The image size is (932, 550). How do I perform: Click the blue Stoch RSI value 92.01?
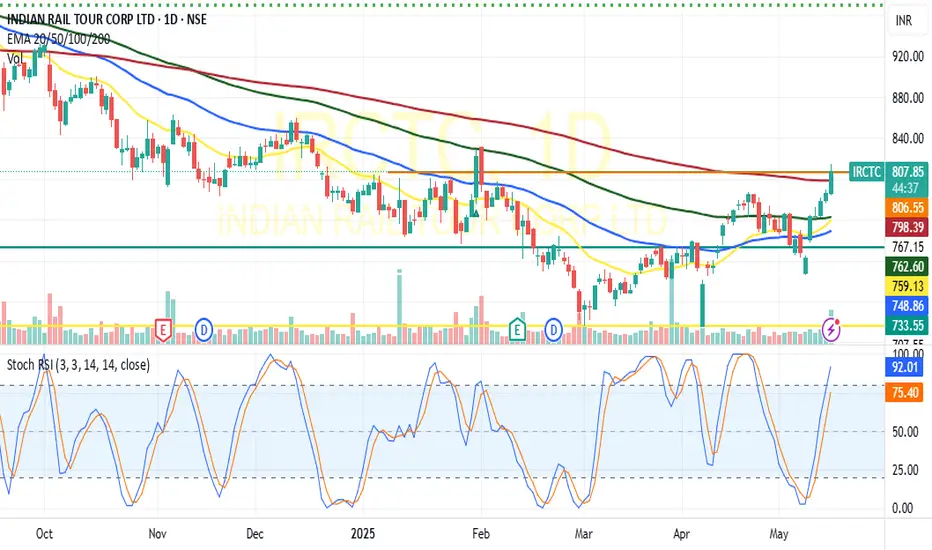[x=905, y=367]
